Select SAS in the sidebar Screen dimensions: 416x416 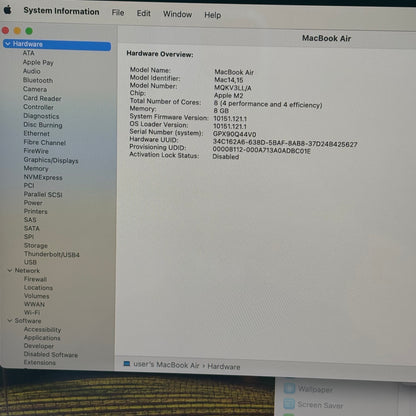30,220
